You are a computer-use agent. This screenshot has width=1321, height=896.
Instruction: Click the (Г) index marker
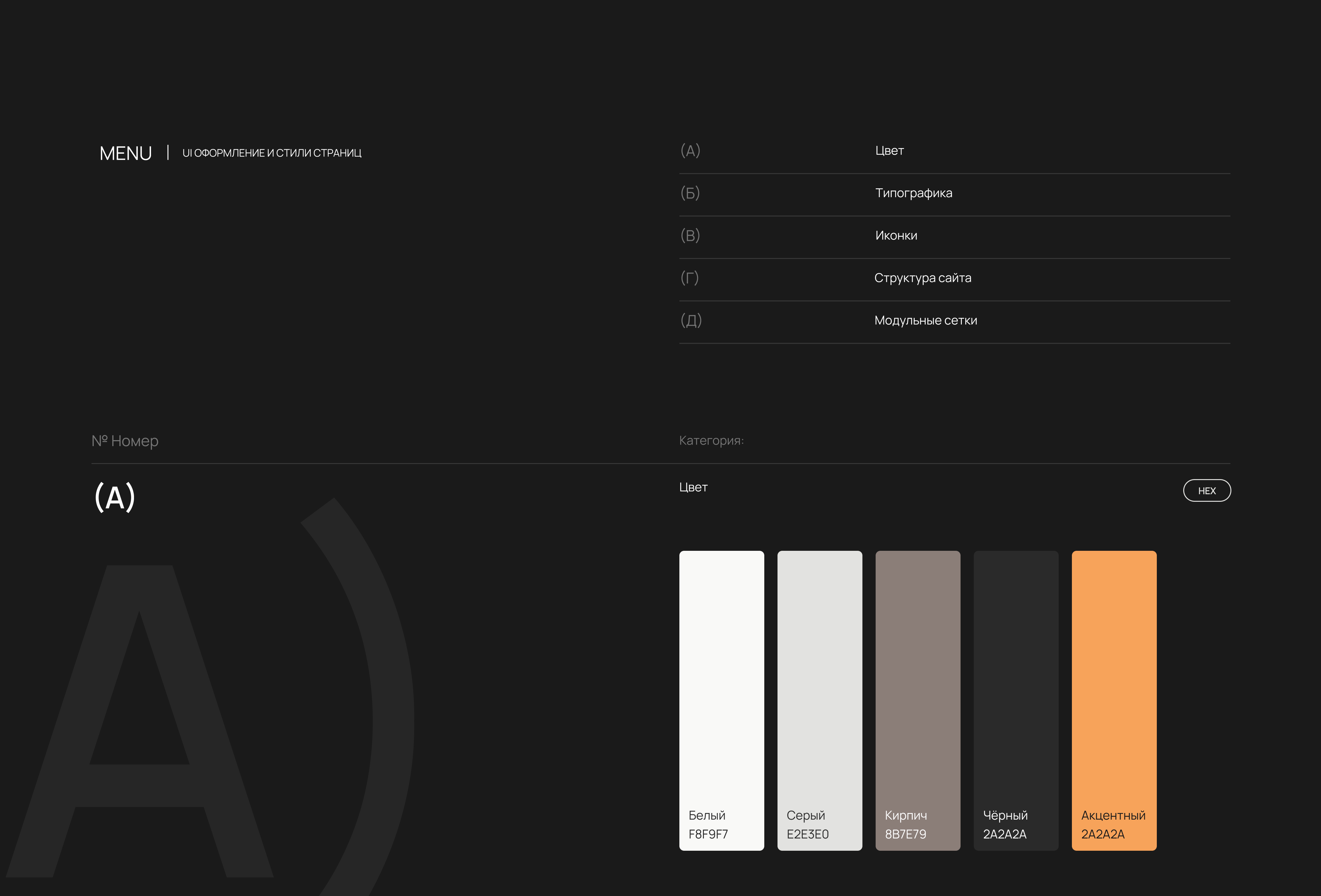click(x=689, y=279)
